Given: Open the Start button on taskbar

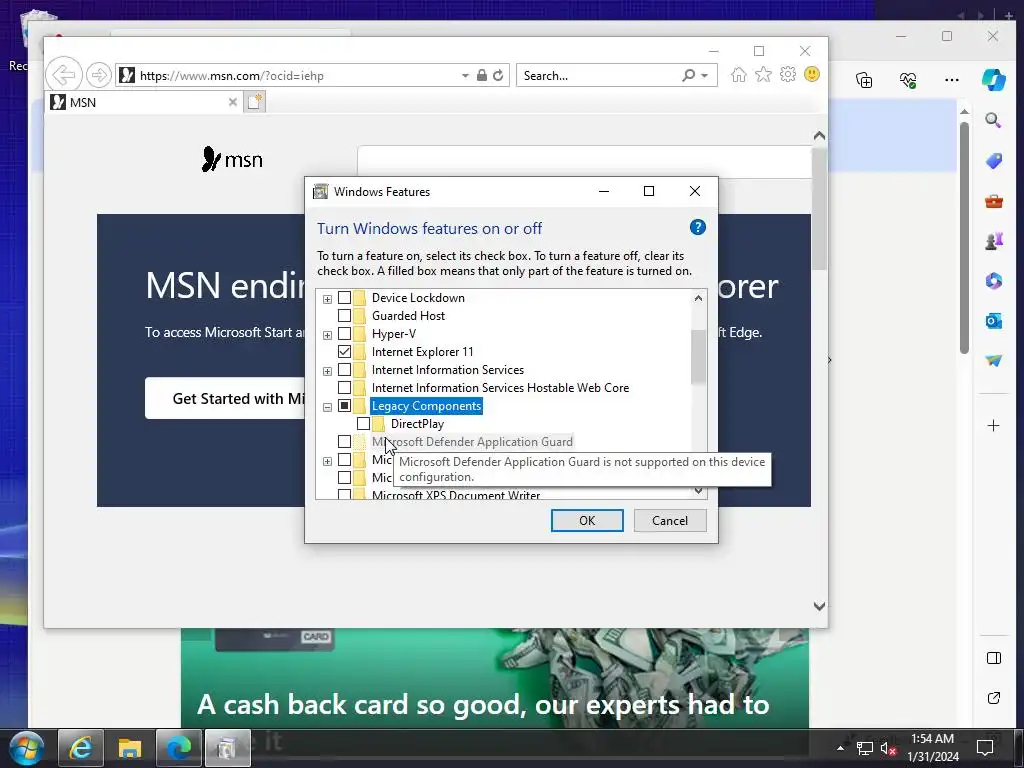Looking at the screenshot, I should 27,748.
